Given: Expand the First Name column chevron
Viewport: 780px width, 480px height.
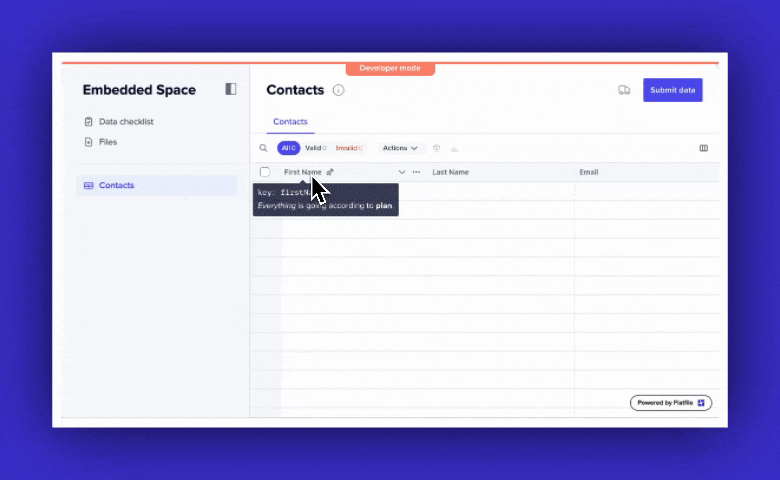Looking at the screenshot, I should 401,172.
